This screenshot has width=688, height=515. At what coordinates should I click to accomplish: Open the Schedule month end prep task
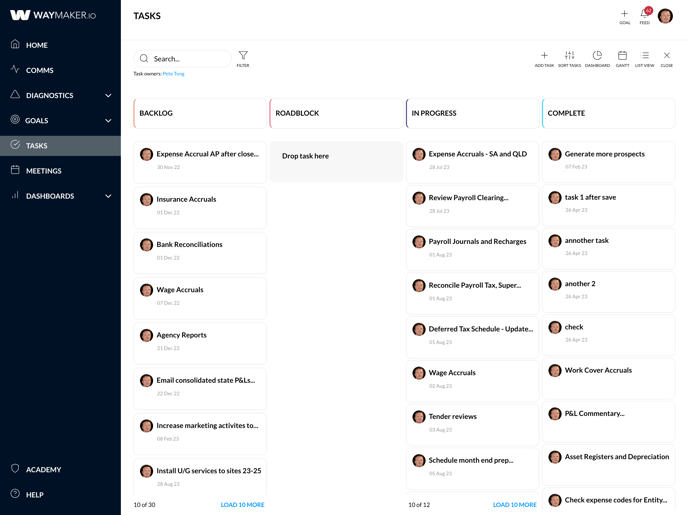tap(473, 469)
